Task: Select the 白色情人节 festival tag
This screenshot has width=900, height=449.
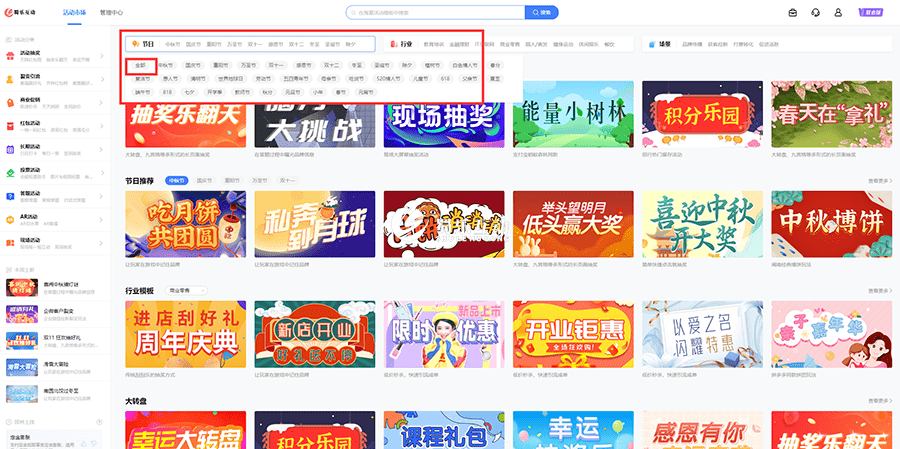Action: point(464,65)
